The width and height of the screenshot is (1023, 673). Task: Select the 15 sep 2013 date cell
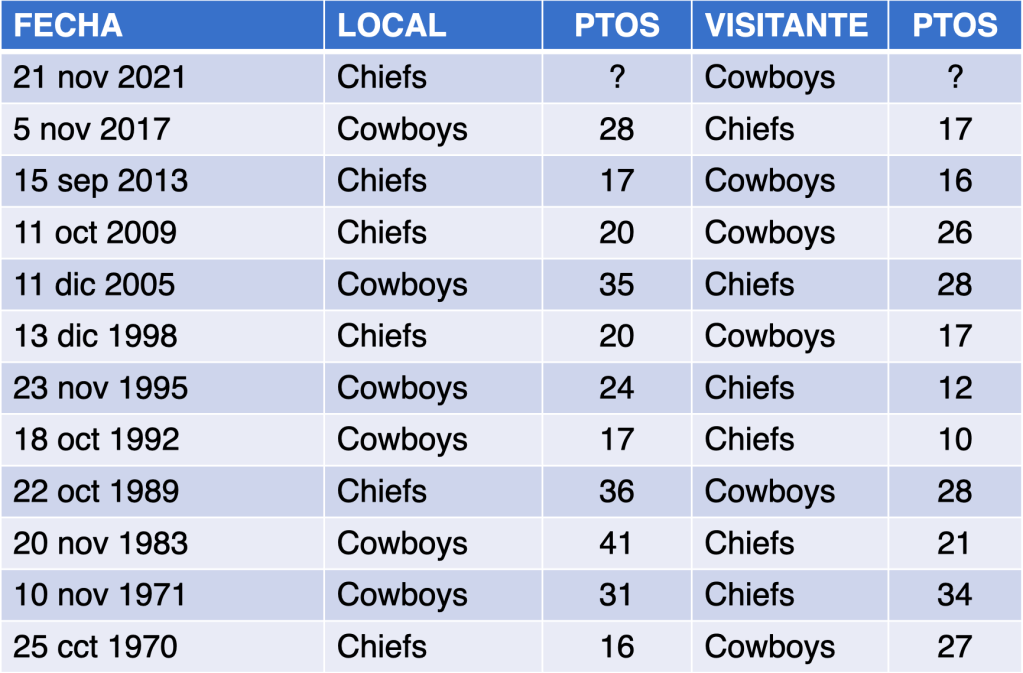tap(100, 181)
